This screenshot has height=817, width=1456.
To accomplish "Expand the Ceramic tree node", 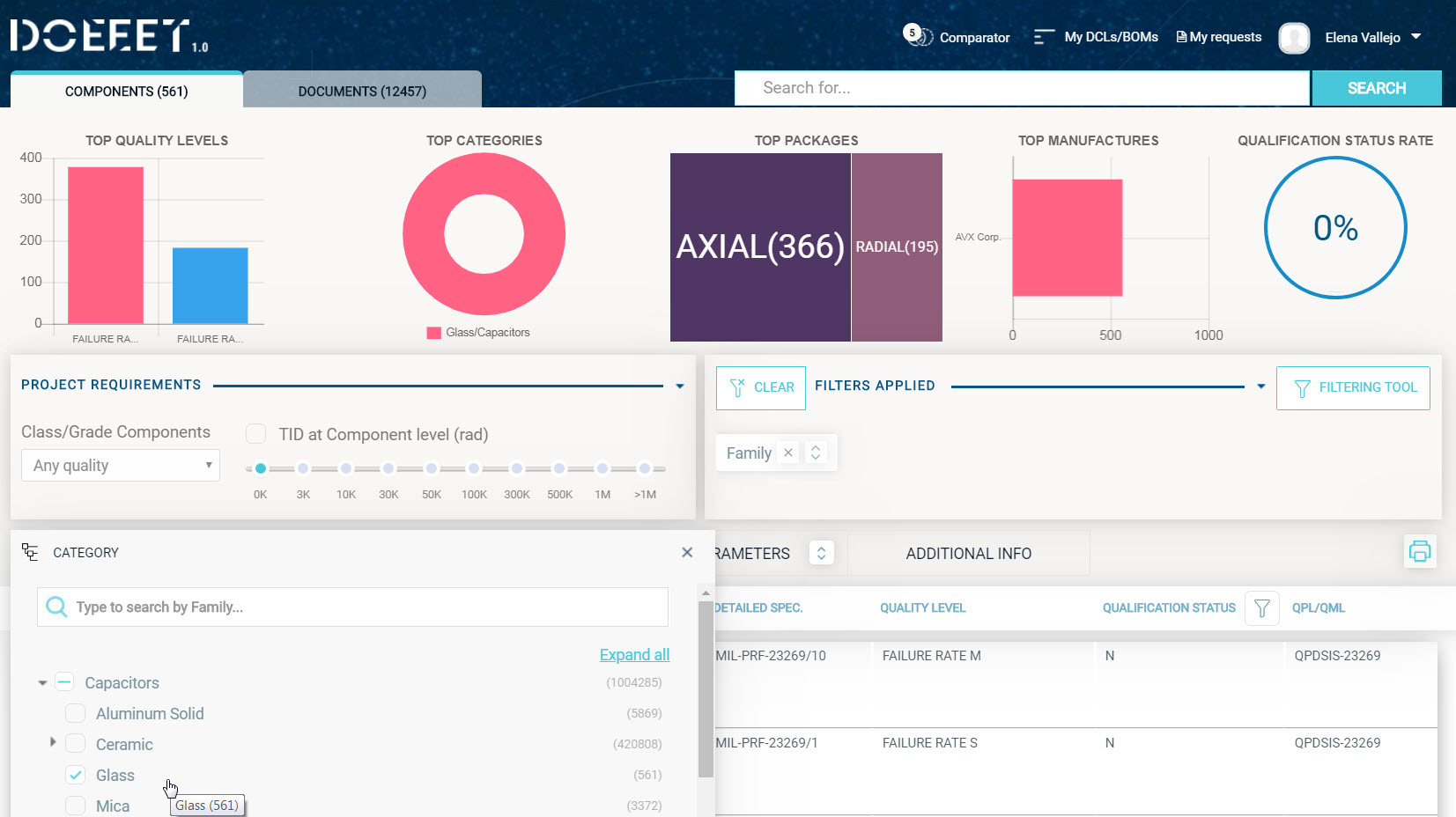I will [53, 743].
